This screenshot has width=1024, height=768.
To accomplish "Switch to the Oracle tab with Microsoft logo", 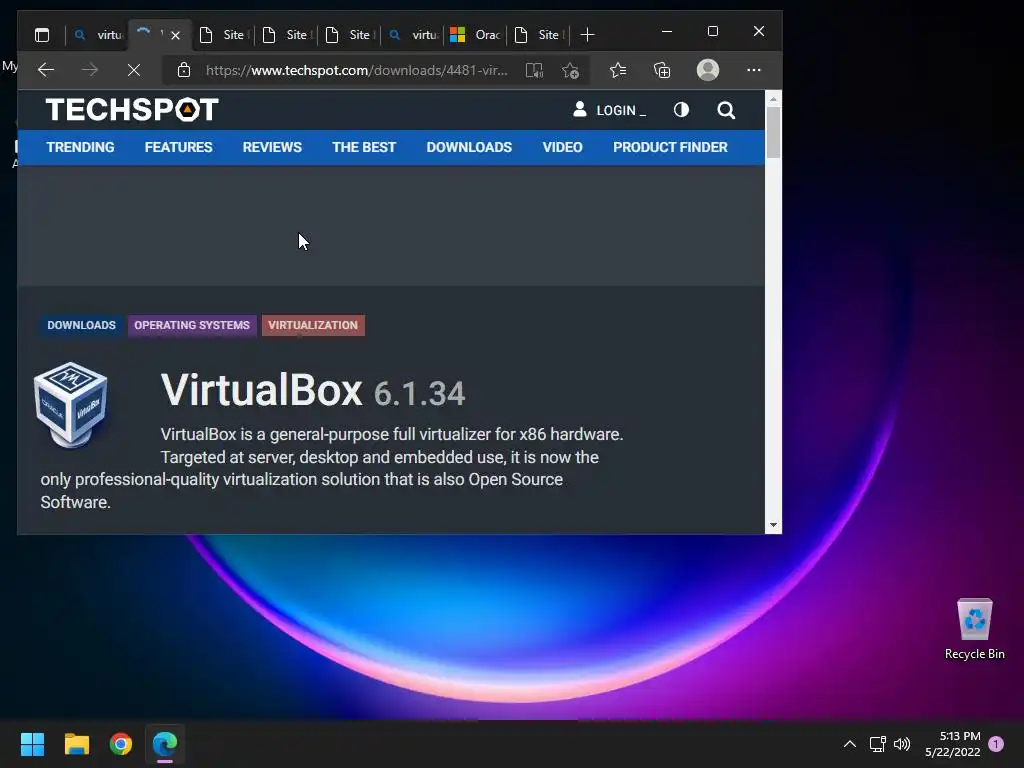I will point(475,35).
